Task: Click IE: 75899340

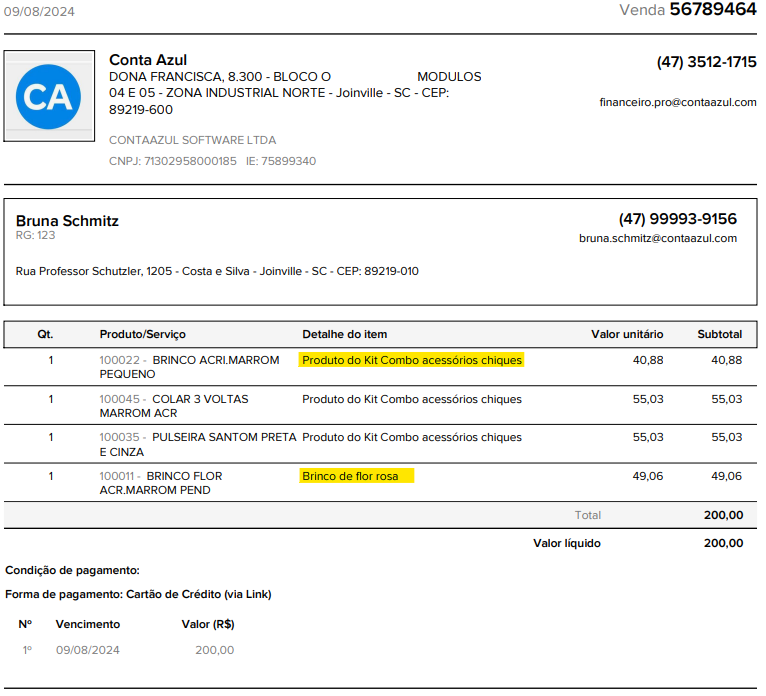Action: tap(281, 161)
